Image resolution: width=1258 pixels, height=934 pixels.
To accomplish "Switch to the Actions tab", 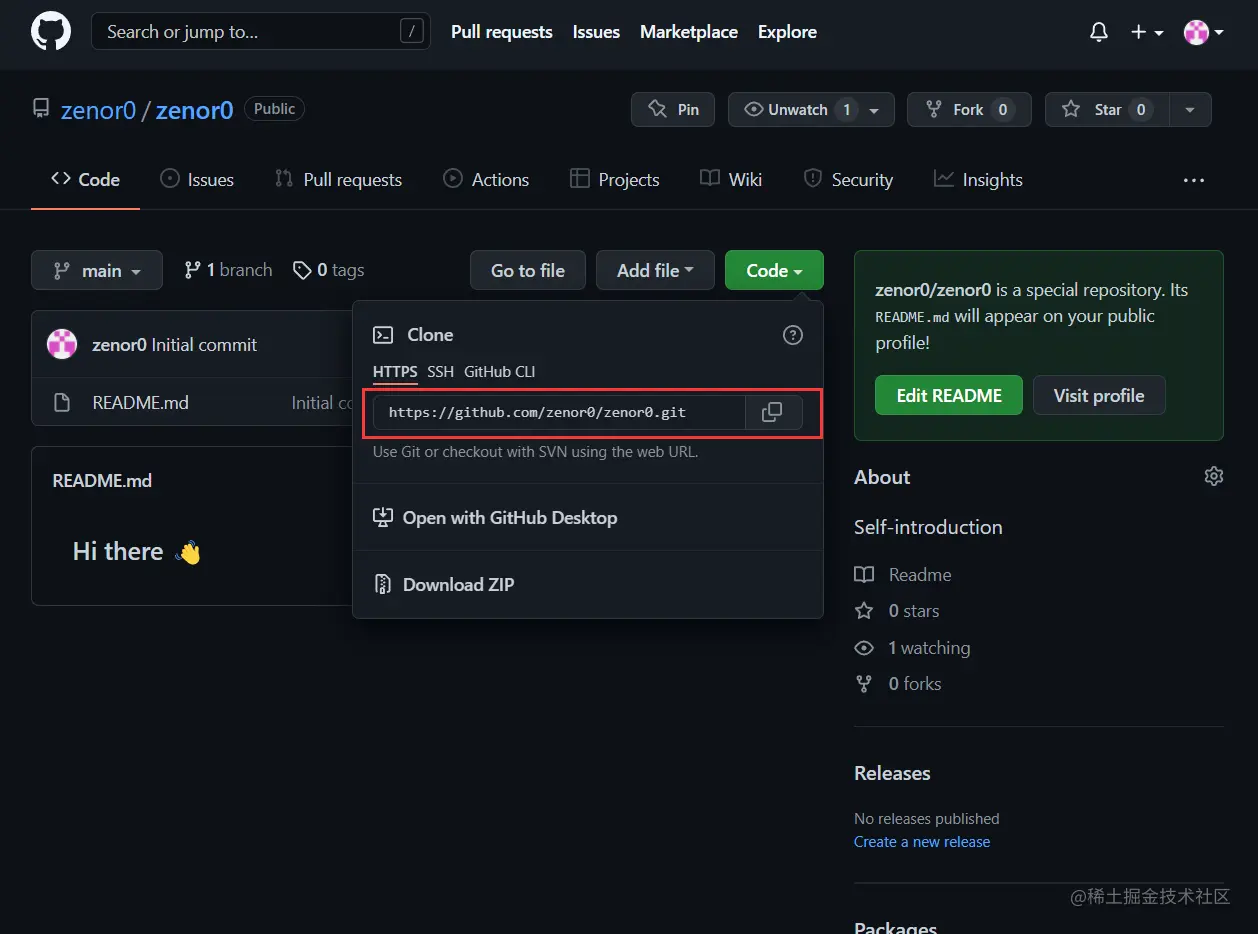I will (x=486, y=180).
